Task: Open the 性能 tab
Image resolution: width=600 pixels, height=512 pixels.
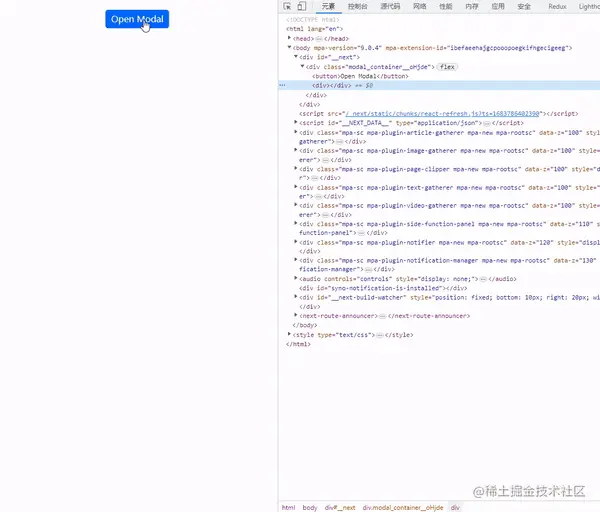Action: click(445, 7)
